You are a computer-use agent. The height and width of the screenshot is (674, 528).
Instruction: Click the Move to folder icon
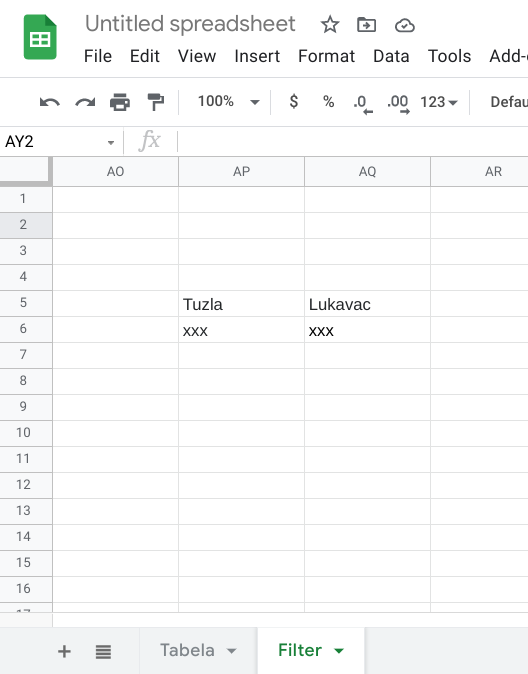[x=367, y=25]
